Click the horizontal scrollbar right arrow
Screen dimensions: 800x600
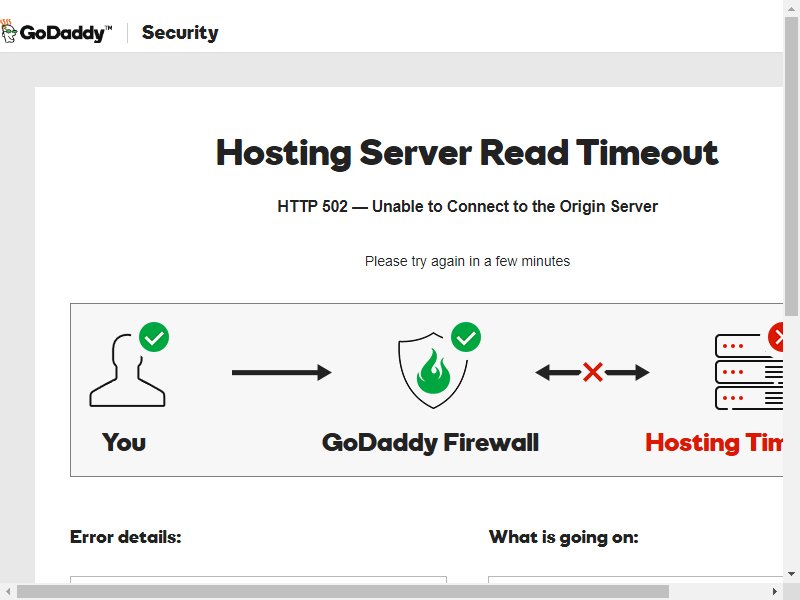click(775, 592)
